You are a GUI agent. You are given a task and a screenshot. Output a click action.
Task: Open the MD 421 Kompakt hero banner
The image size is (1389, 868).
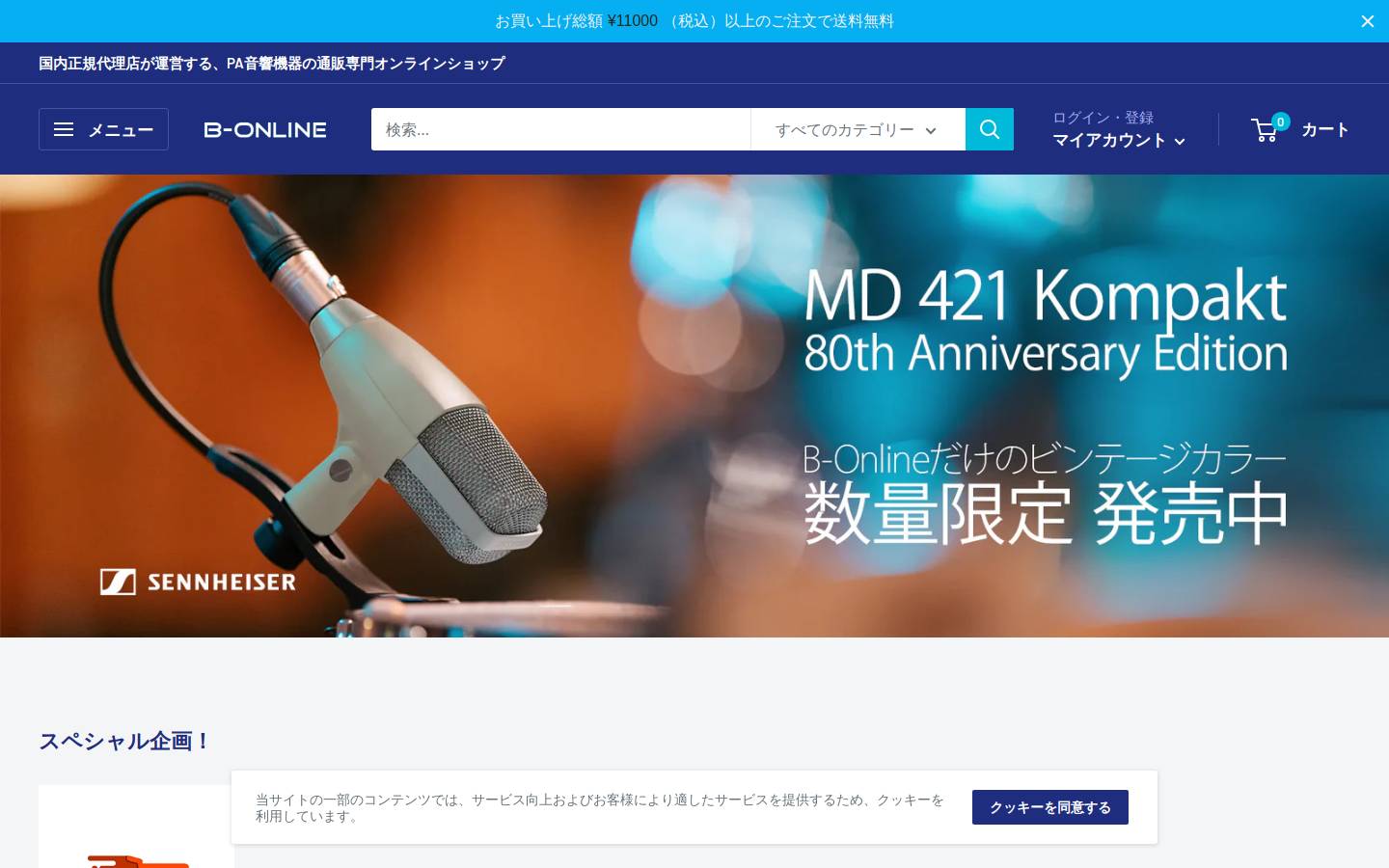click(694, 405)
